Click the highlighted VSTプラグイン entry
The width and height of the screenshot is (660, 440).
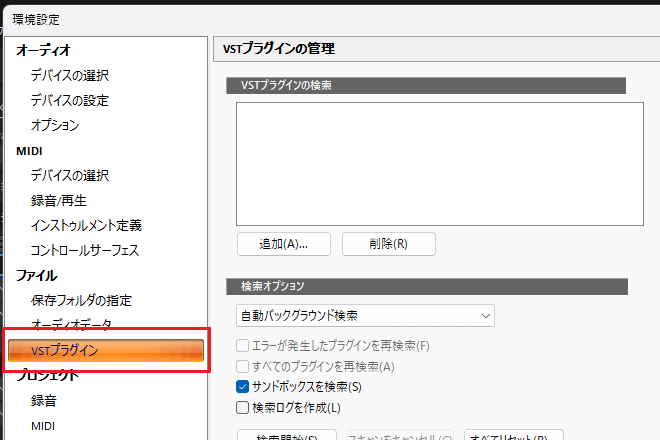click(x=105, y=350)
